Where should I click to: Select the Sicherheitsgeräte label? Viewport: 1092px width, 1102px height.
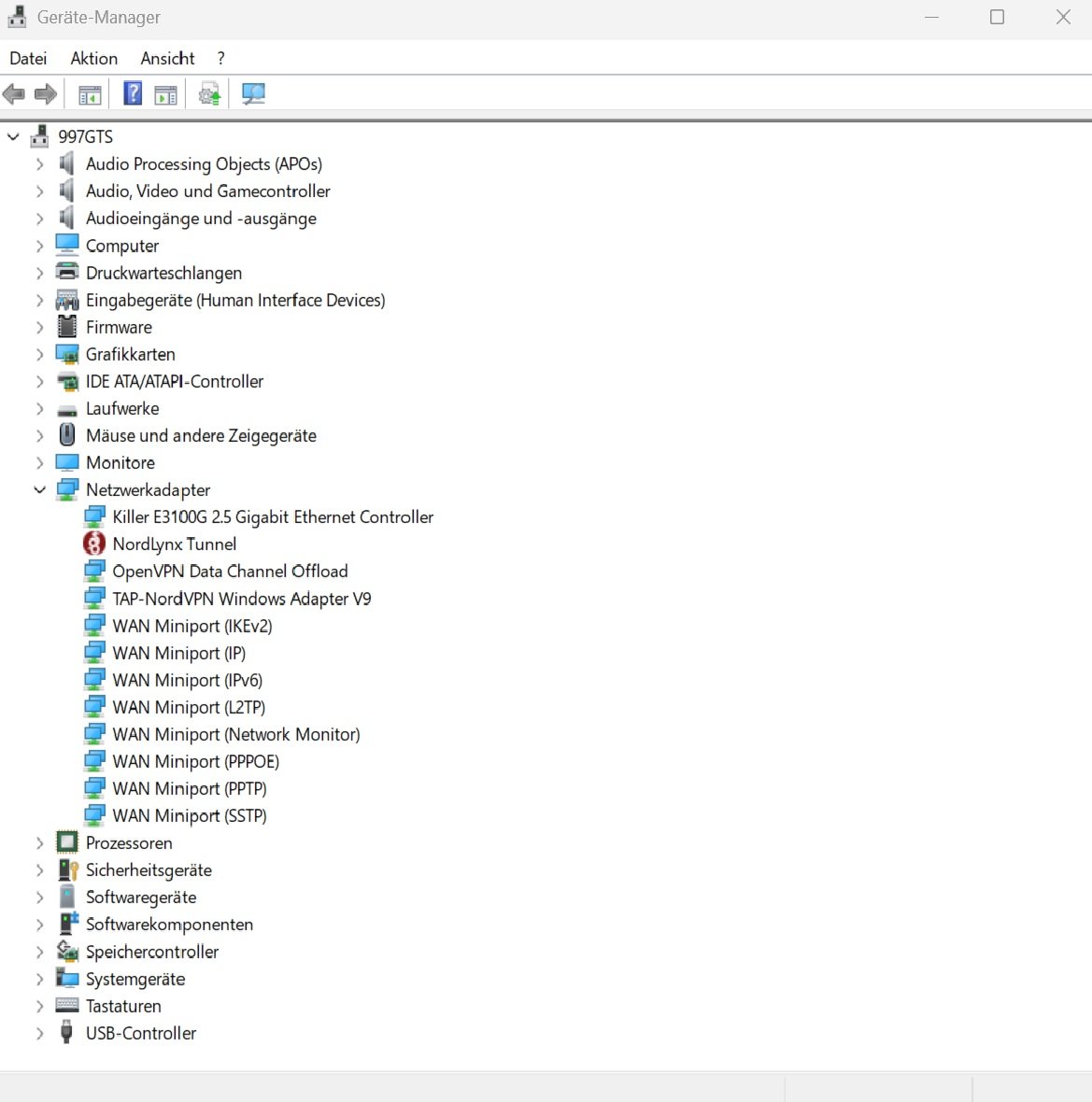[x=149, y=870]
